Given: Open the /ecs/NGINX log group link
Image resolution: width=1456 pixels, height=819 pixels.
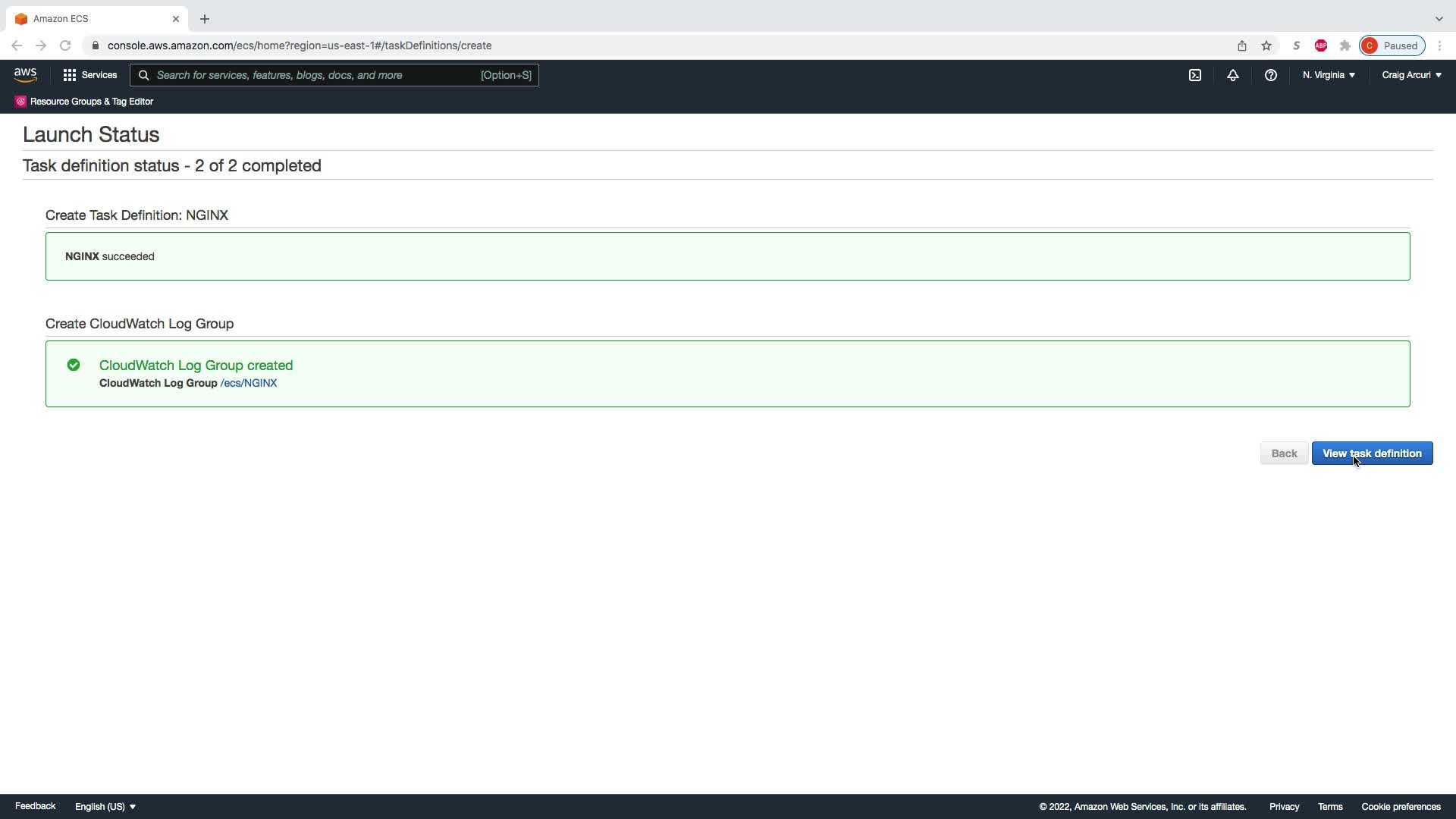Looking at the screenshot, I should [x=248, y=383].
